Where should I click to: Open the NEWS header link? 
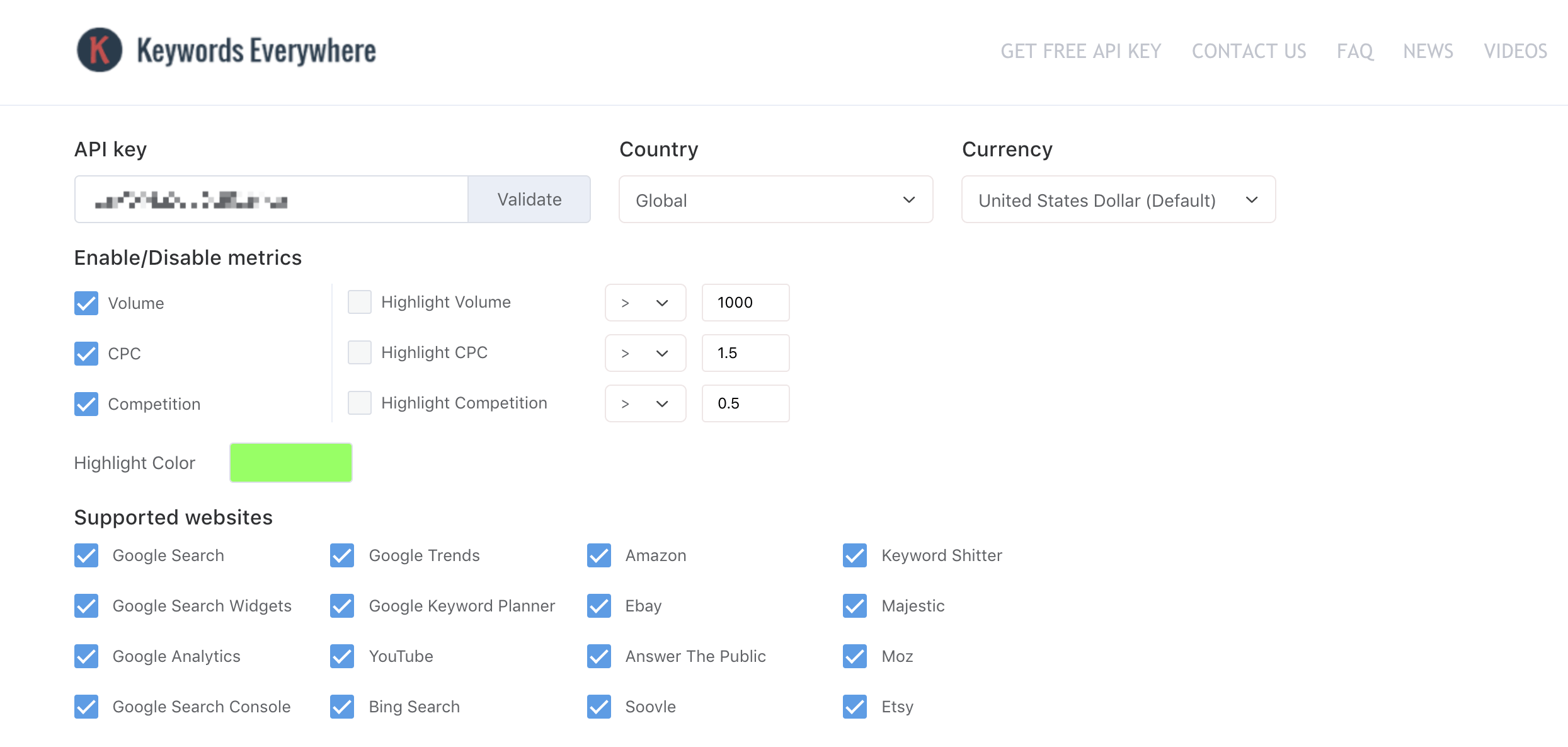(1428, 51)
